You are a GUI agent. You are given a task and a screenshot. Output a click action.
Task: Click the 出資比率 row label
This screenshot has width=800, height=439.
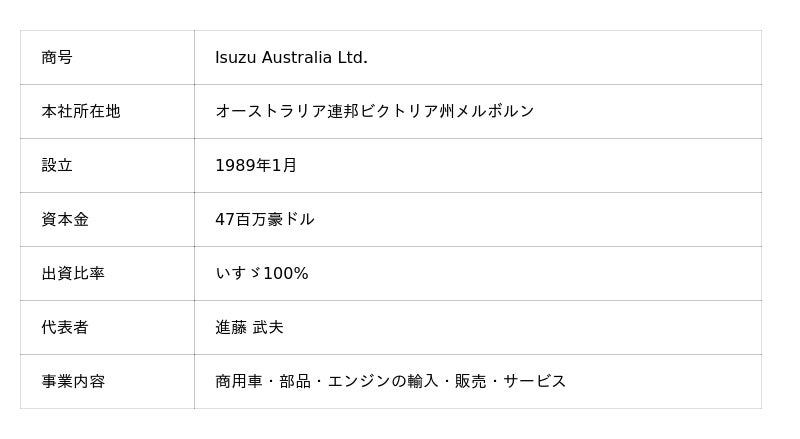[73, 274]
